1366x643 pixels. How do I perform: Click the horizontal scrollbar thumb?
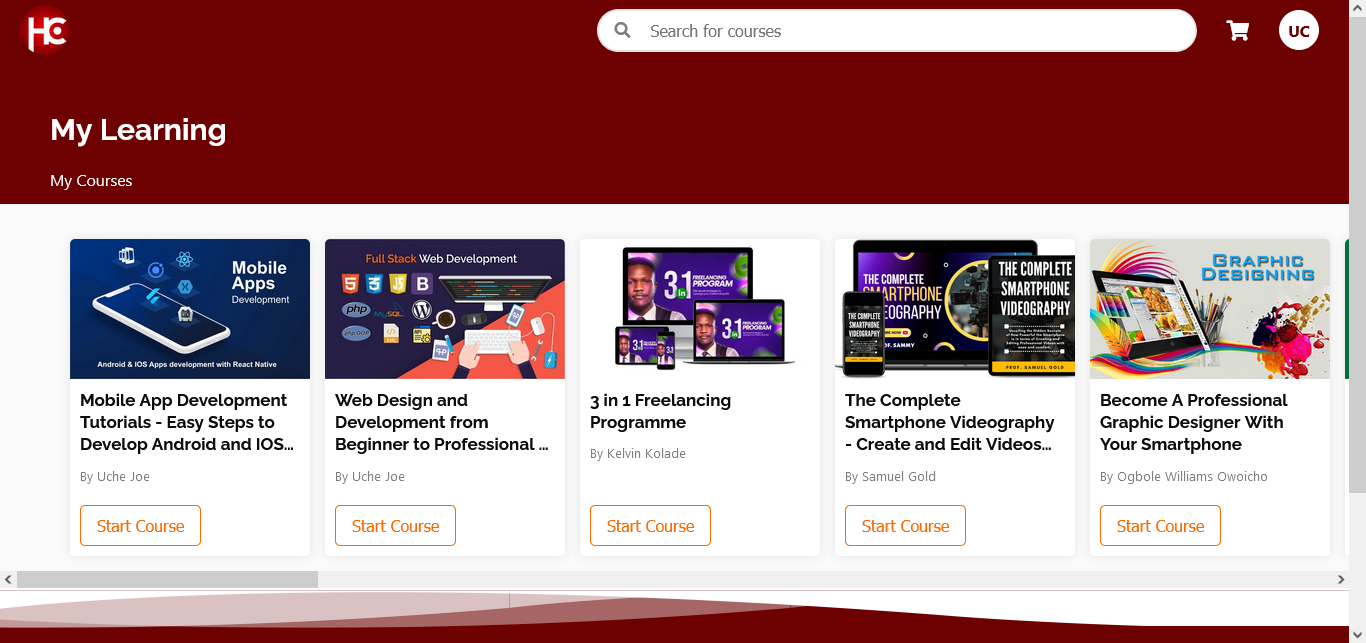[167, 579]
